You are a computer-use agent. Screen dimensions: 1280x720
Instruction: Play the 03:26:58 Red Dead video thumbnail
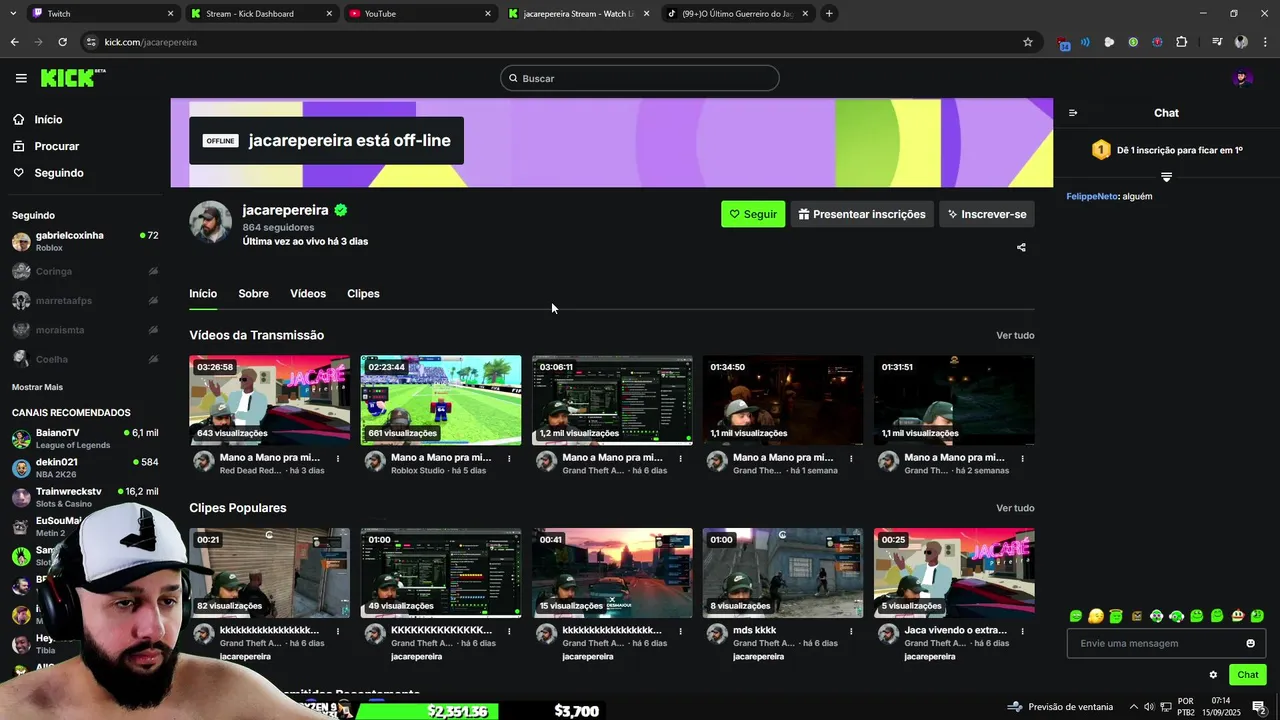click(270, 400)
